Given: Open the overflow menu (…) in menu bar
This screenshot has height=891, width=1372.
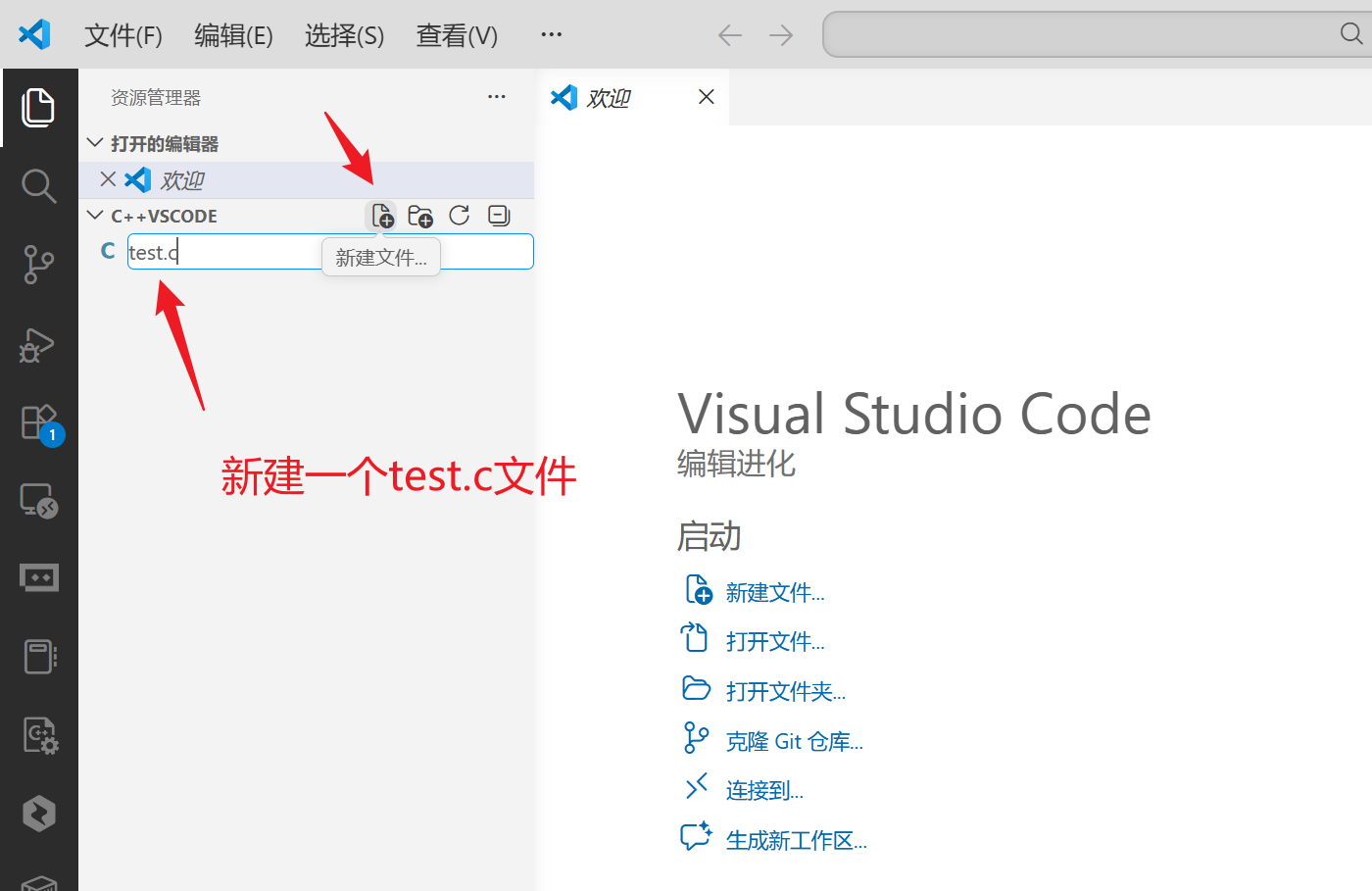Looking at the screenshot, I should (552, 34).
